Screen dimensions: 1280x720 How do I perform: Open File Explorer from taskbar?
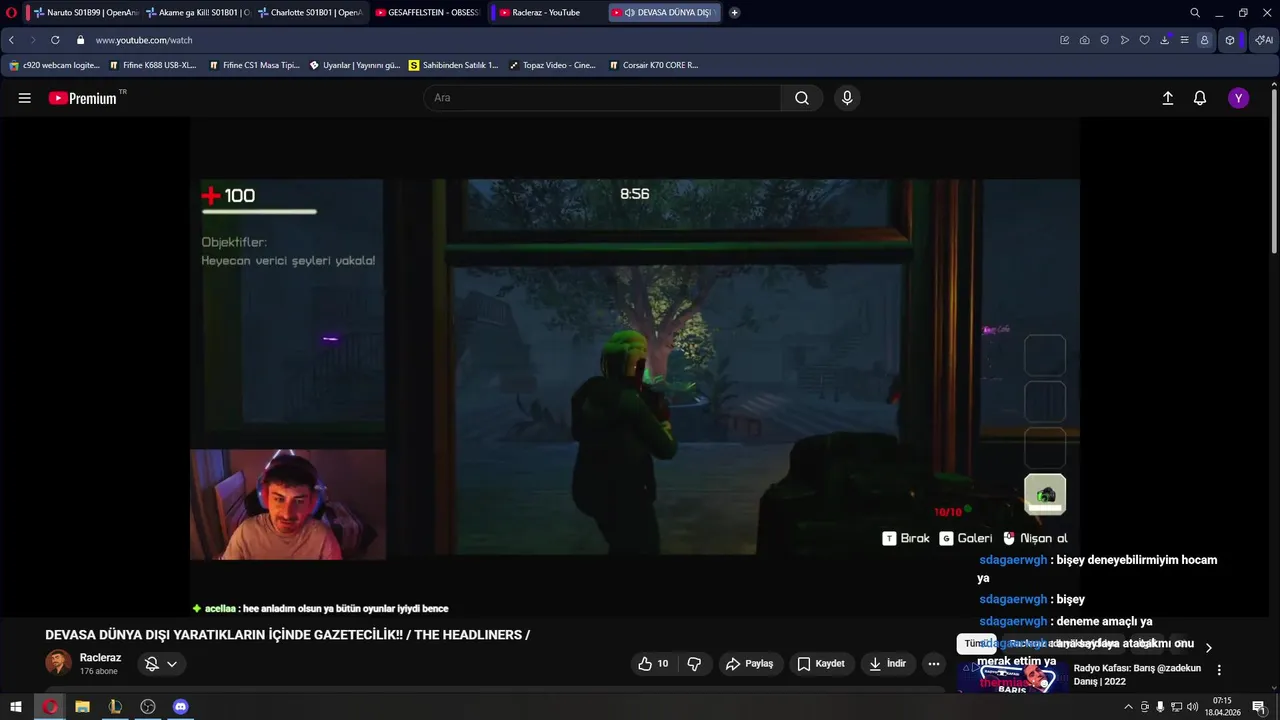pos(83,707)
